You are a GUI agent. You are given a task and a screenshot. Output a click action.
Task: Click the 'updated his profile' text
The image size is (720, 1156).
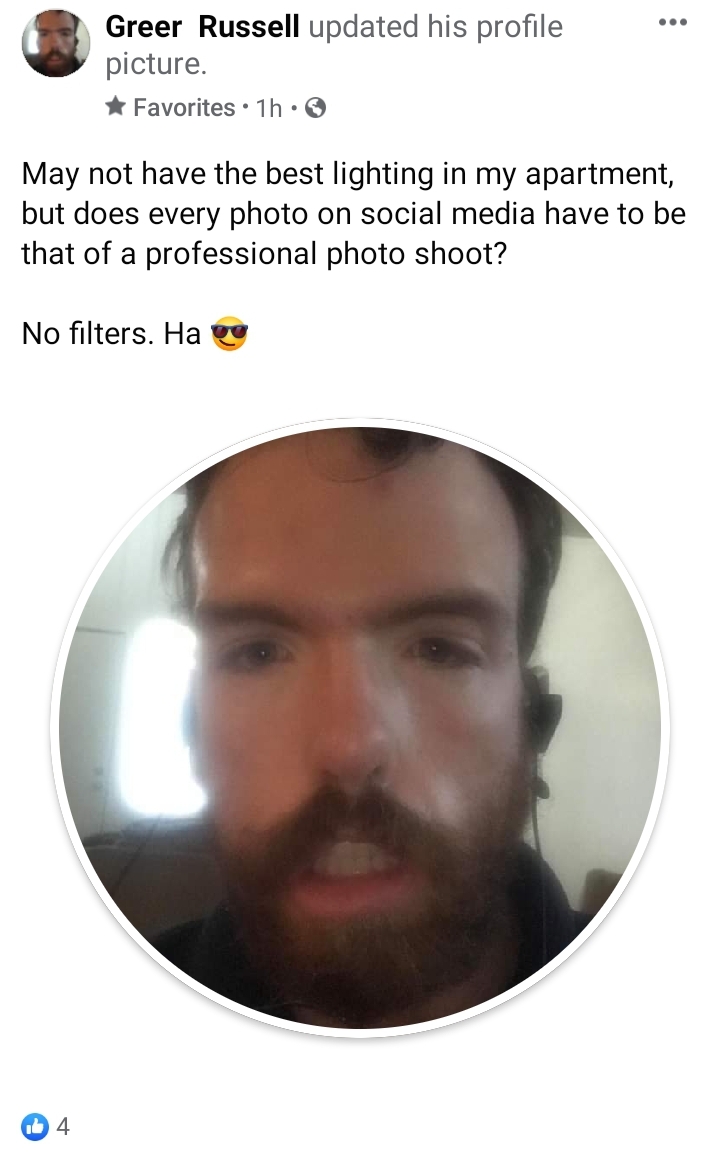[436, 27]
